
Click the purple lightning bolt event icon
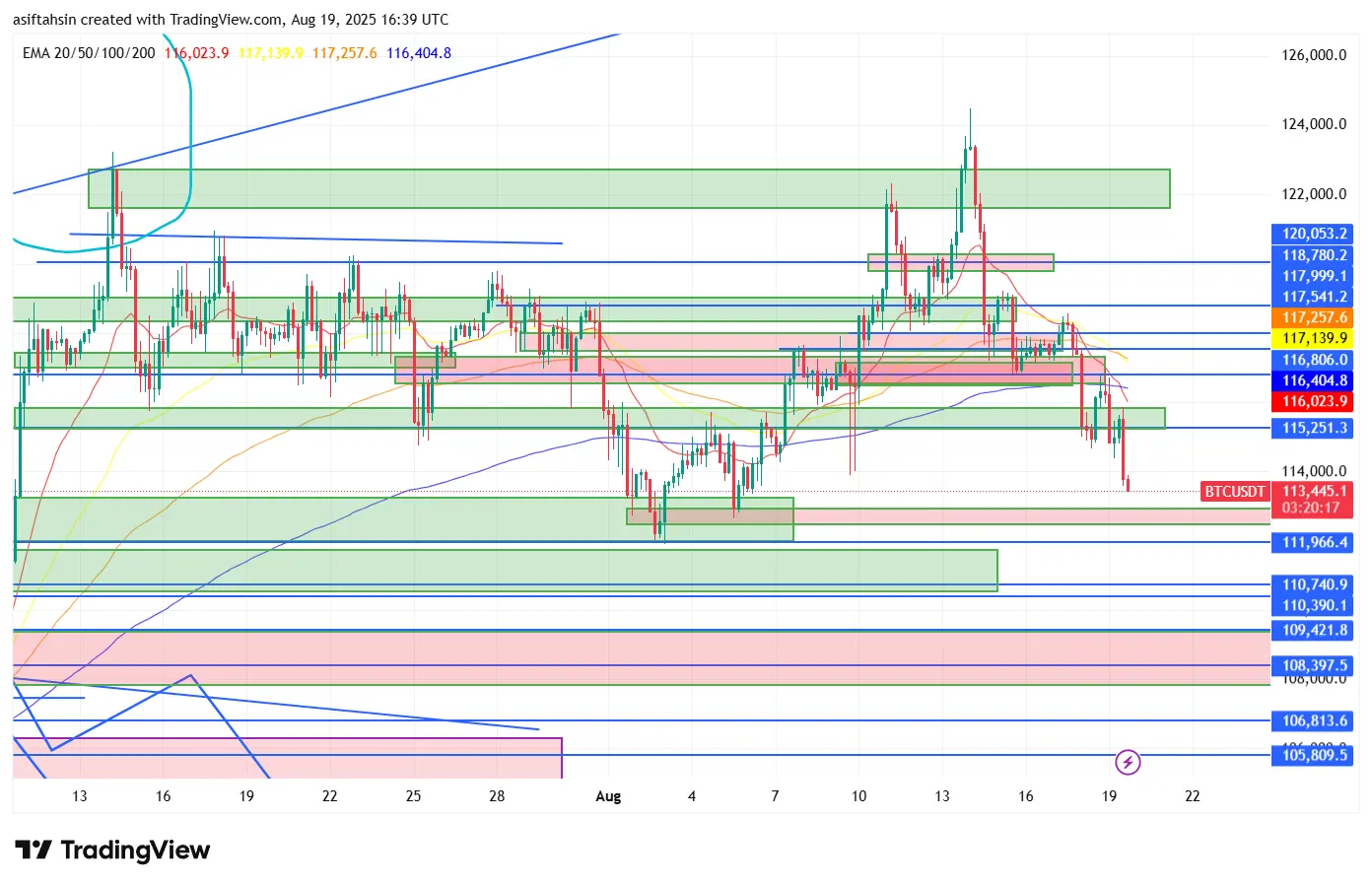[x=1128, y=762]
